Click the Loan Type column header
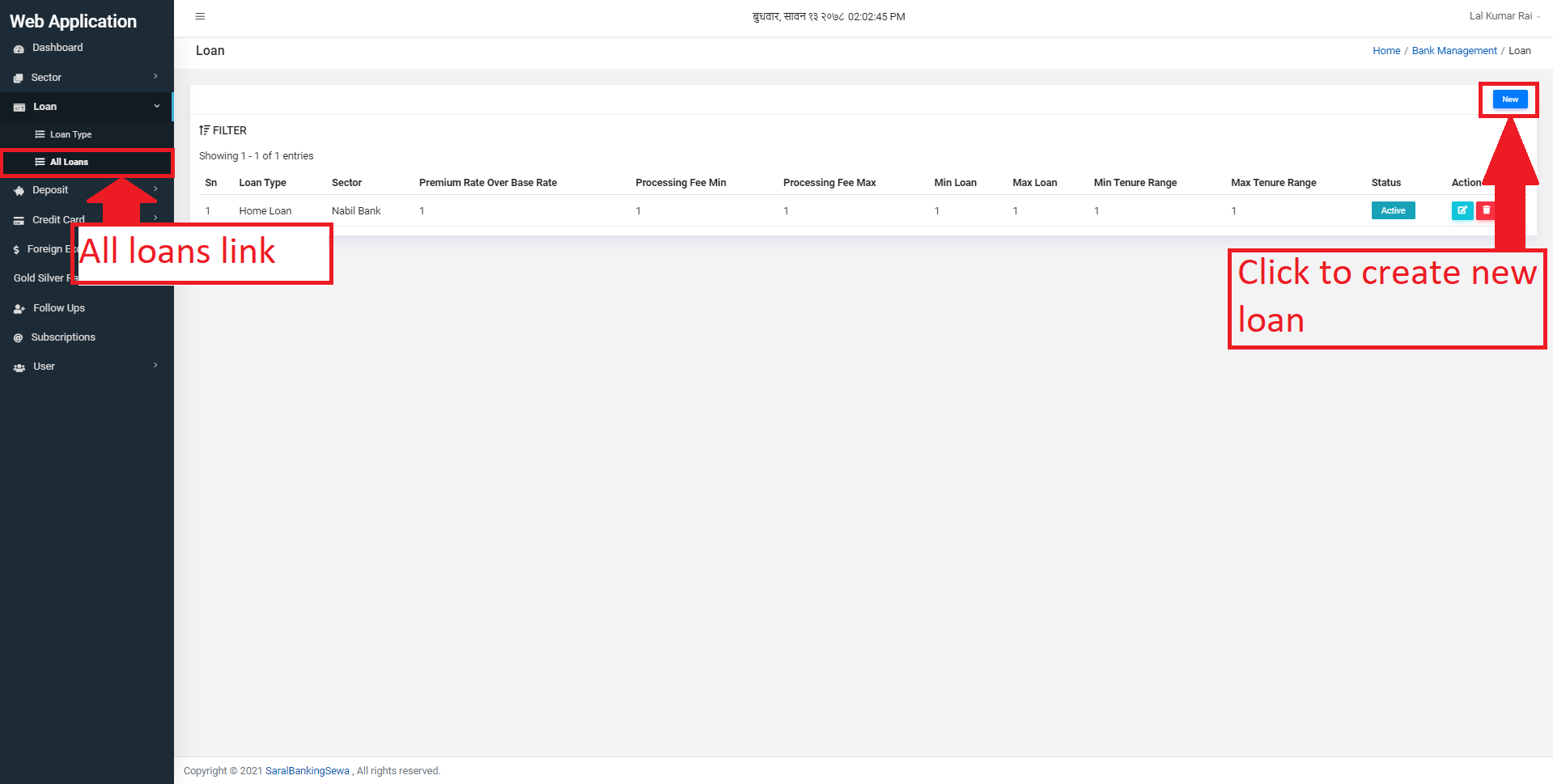 (x=262, y=183)
